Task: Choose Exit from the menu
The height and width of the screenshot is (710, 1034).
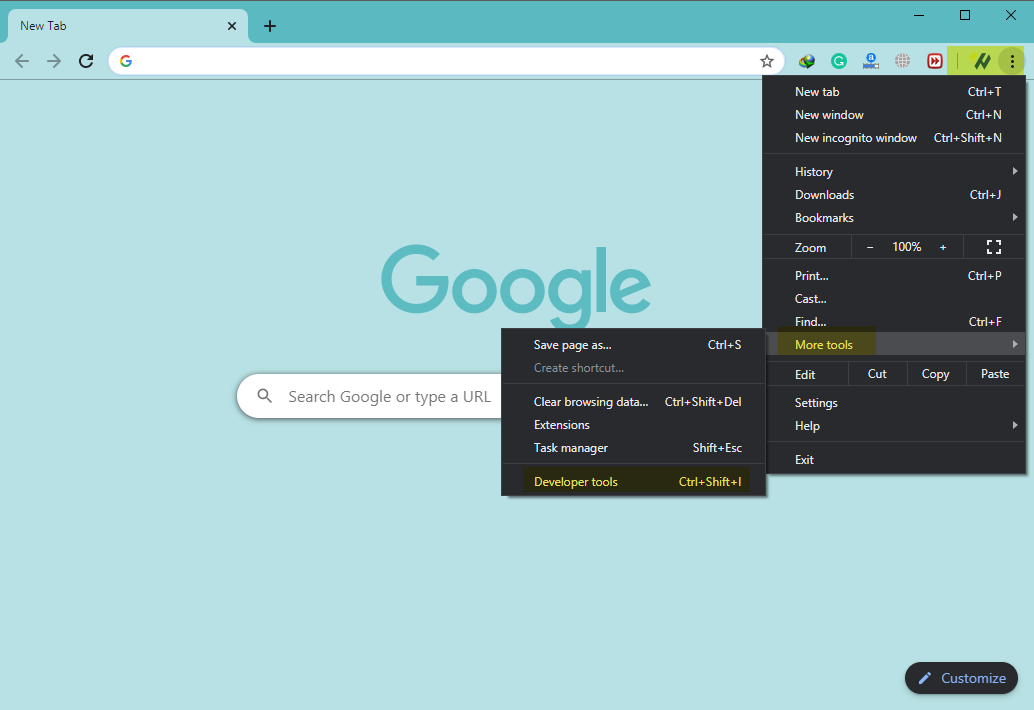Action: (x=894, y=459)
